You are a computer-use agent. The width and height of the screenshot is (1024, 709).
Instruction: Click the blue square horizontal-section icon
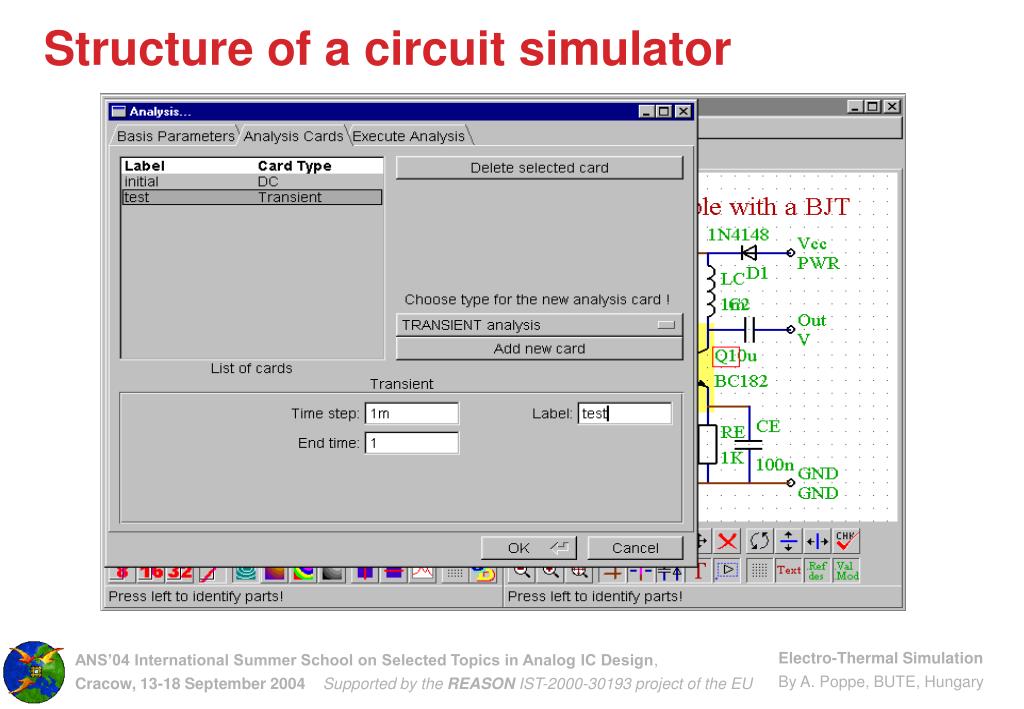(393, 573)
